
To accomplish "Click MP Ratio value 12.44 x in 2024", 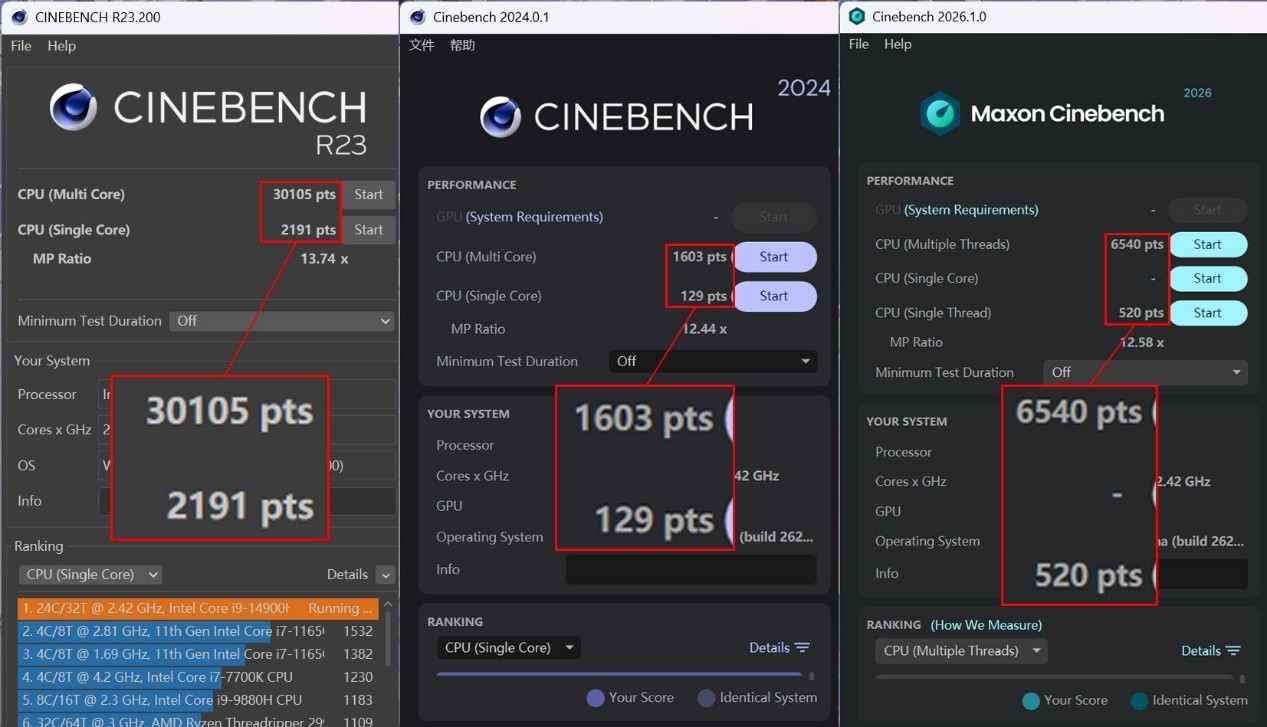I will 704,329.
